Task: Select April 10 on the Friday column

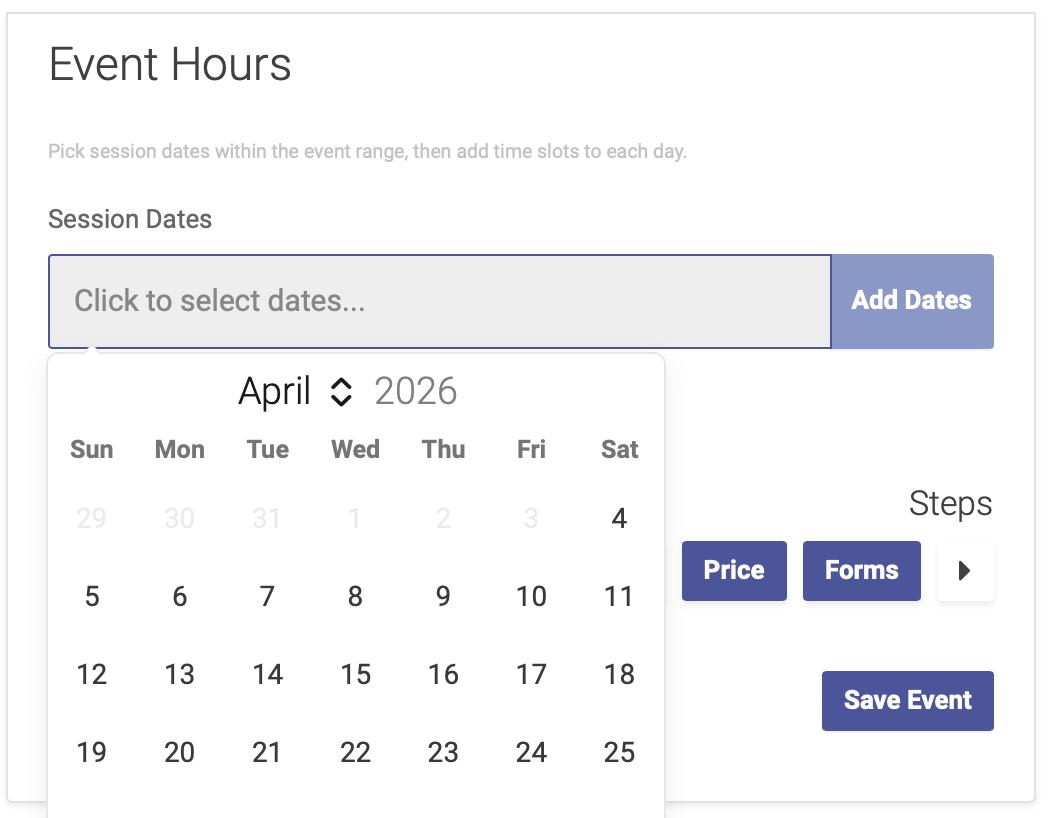Action: (x=531, y=596)
